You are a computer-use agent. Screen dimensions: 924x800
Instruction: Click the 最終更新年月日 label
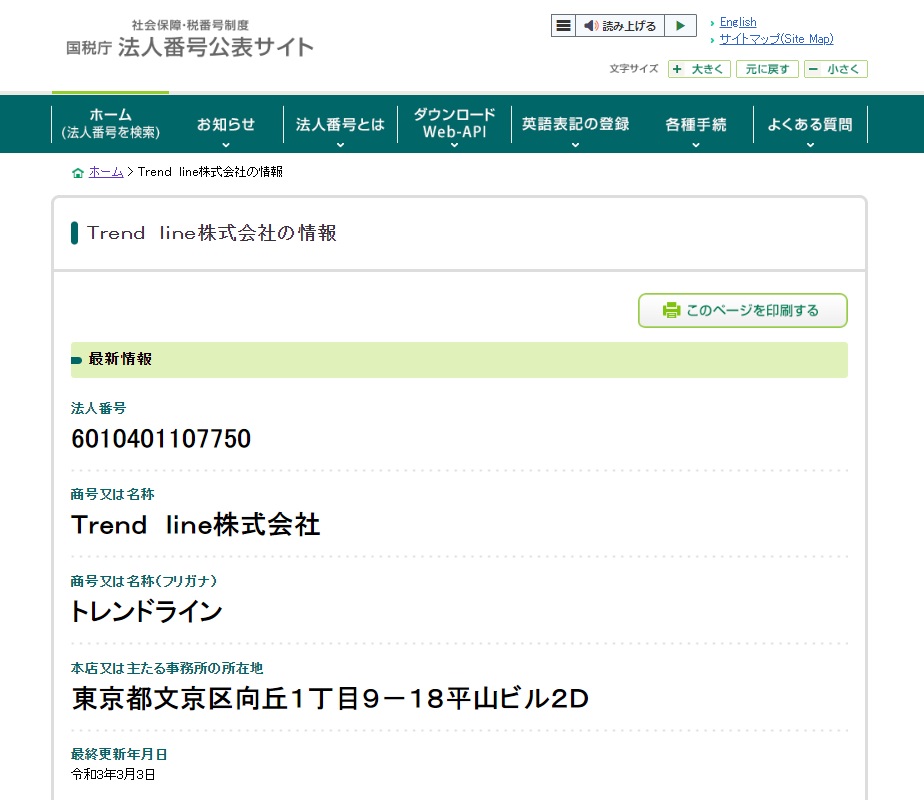coord(118,754)
